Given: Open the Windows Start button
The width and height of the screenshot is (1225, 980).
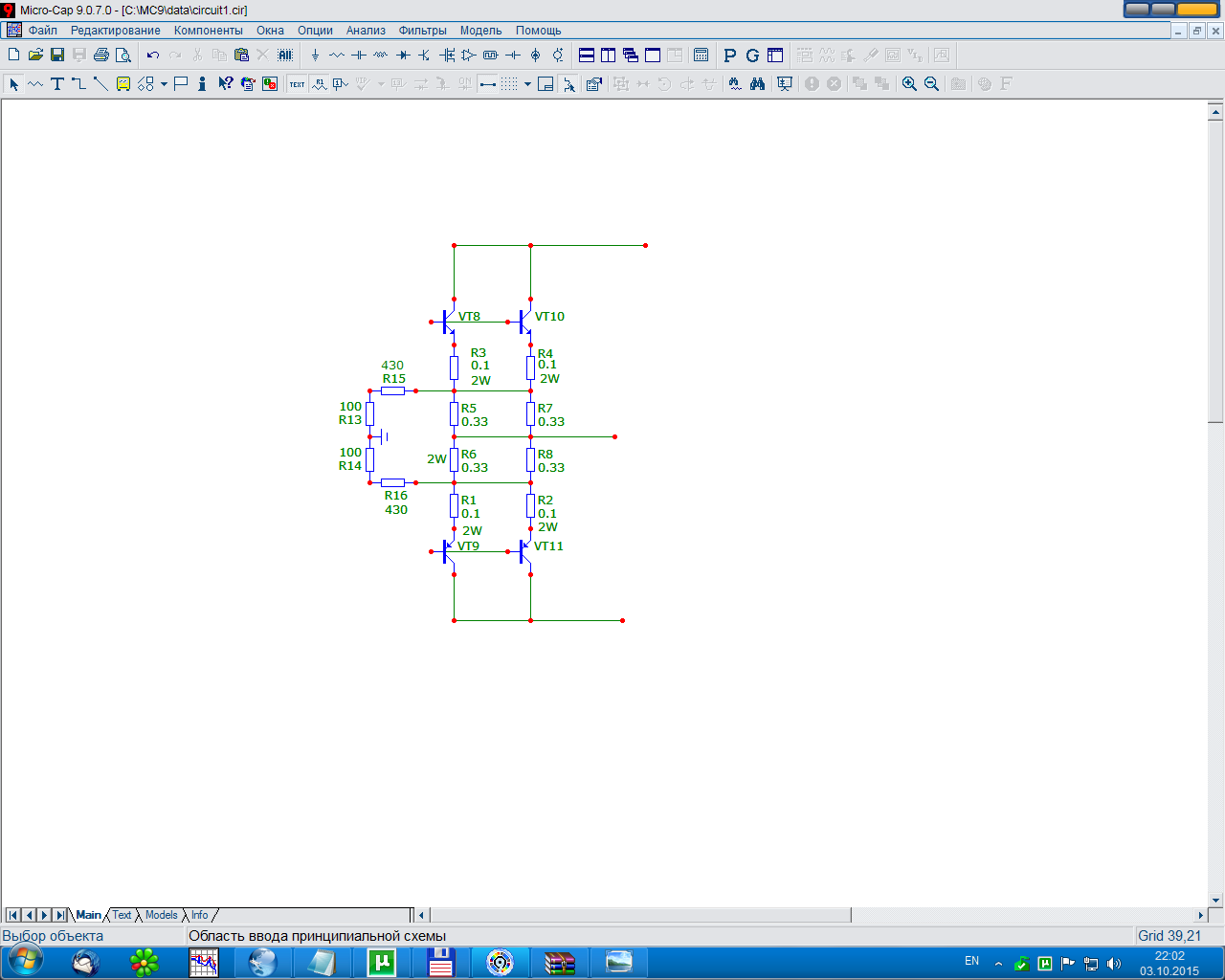Looking at the screenshot, I should 25,961.
